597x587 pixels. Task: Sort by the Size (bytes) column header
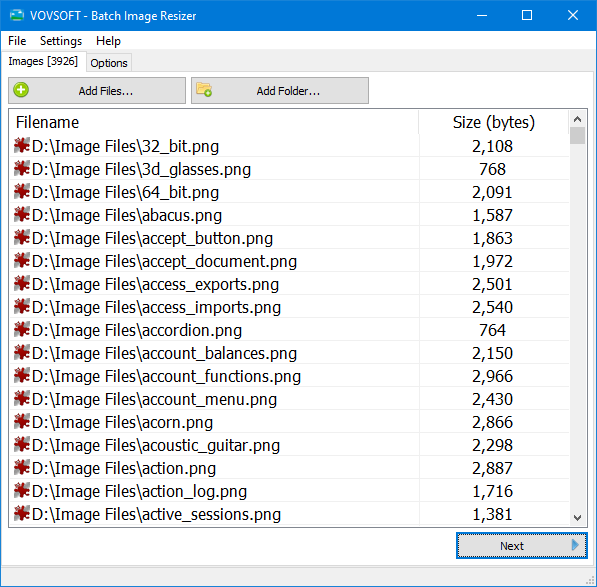(x=494, y=122)
